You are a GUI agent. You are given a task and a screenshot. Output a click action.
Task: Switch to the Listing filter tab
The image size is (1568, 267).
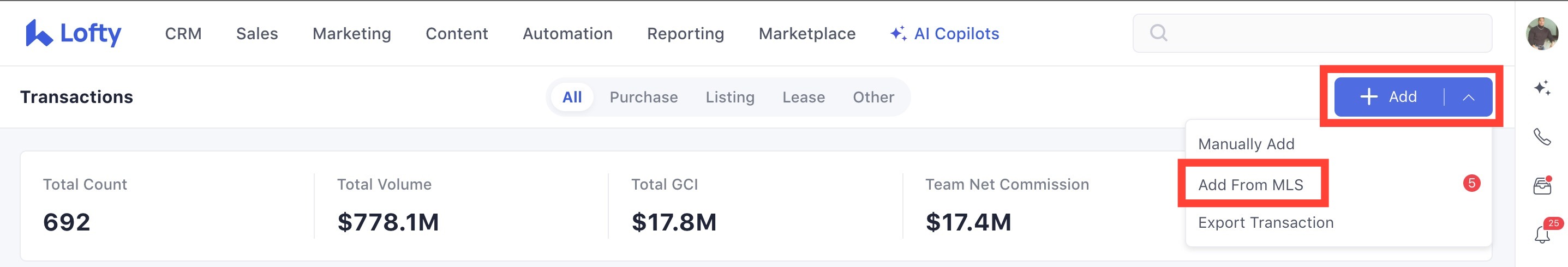tap(730, 98)
